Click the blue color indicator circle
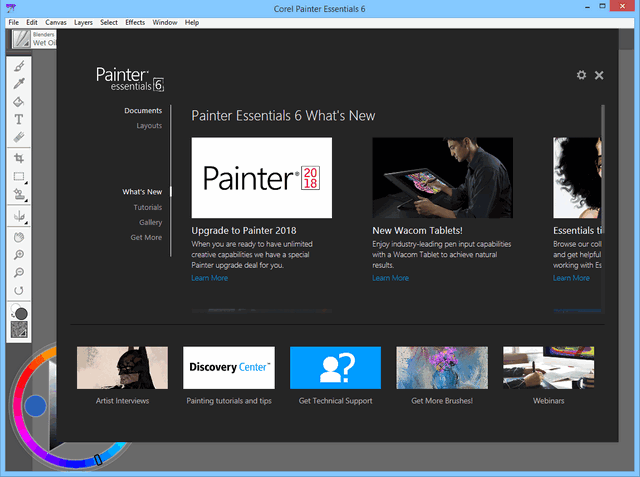640x477 pixels. (x=36, y=406)
